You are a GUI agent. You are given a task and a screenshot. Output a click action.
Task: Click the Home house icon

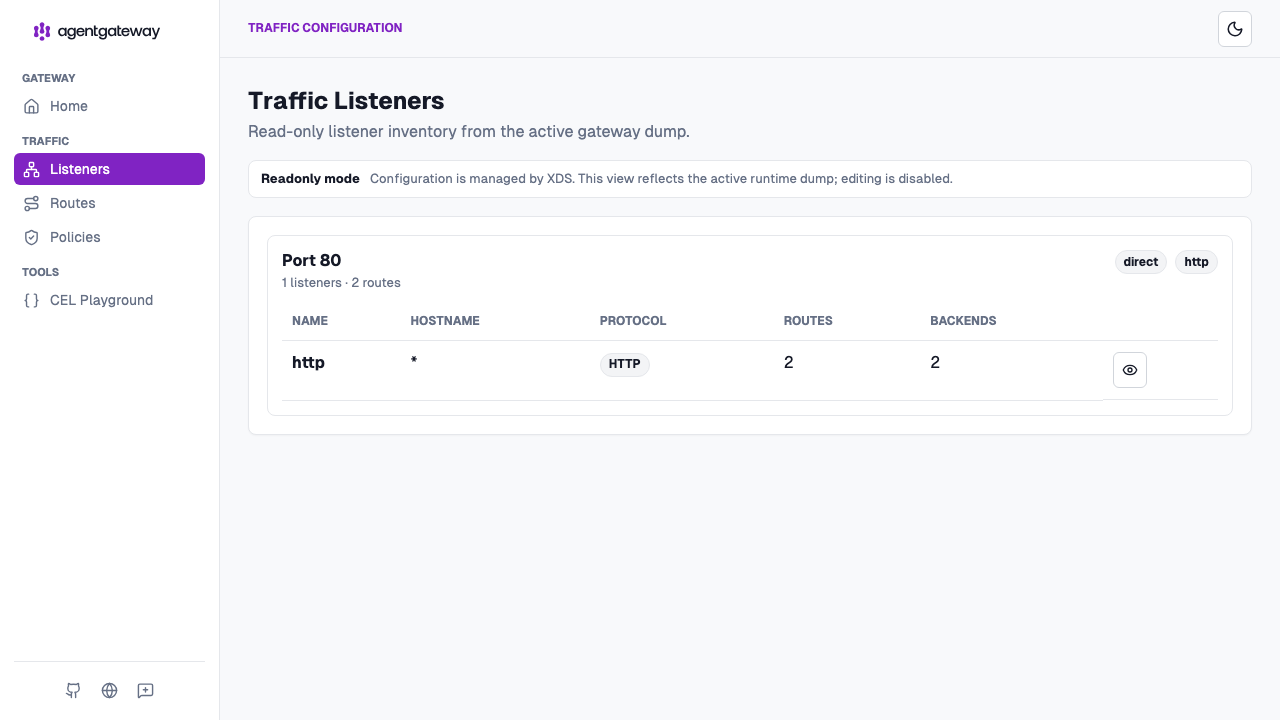32,106
